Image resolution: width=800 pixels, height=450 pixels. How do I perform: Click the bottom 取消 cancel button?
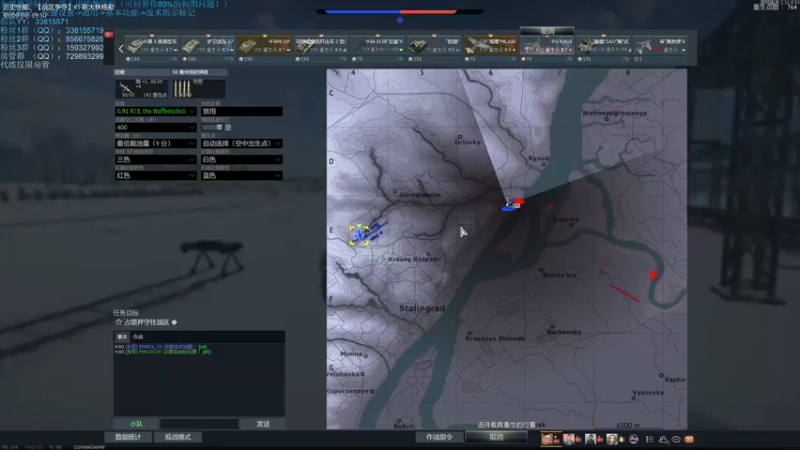pos(496,437)
